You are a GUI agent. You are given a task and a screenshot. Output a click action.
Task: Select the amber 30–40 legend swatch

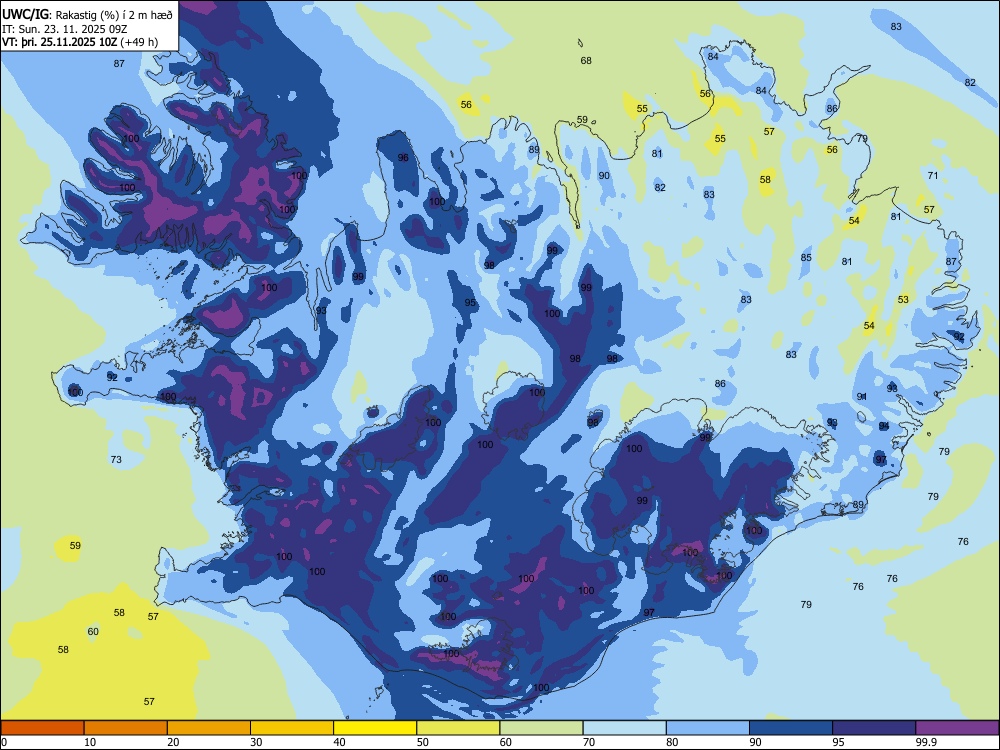[x=292, y=728]
